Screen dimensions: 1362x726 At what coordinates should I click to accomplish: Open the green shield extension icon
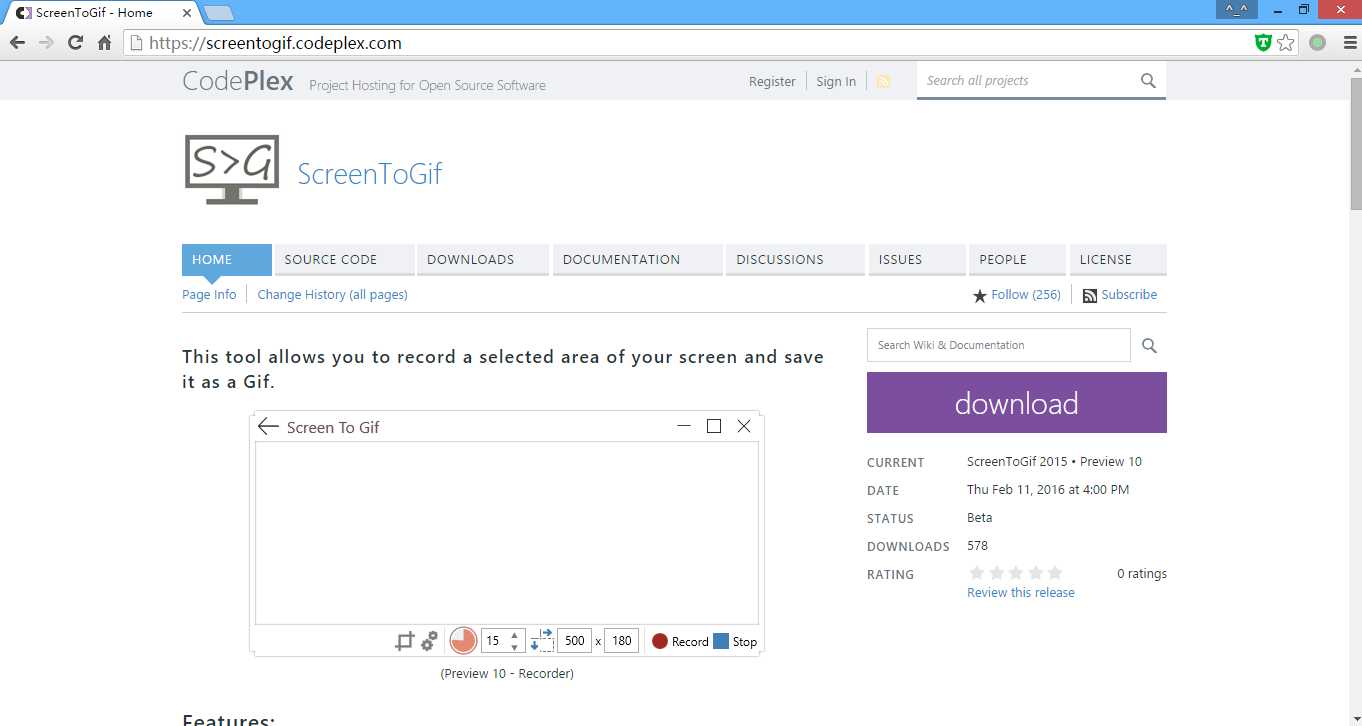click(1263, 43)
